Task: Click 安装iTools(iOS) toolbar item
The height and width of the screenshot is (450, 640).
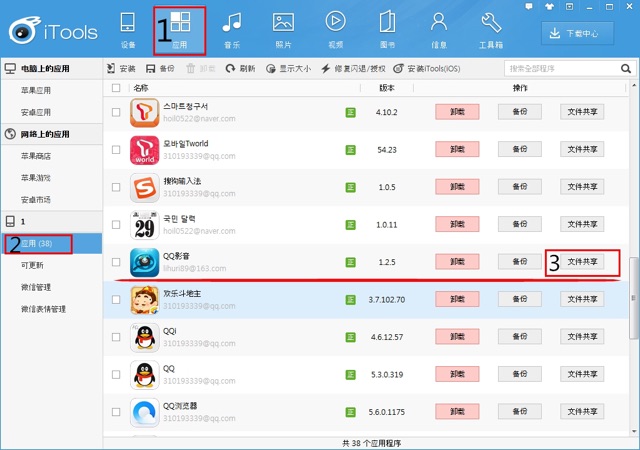Action: click(x=427, y=69)
